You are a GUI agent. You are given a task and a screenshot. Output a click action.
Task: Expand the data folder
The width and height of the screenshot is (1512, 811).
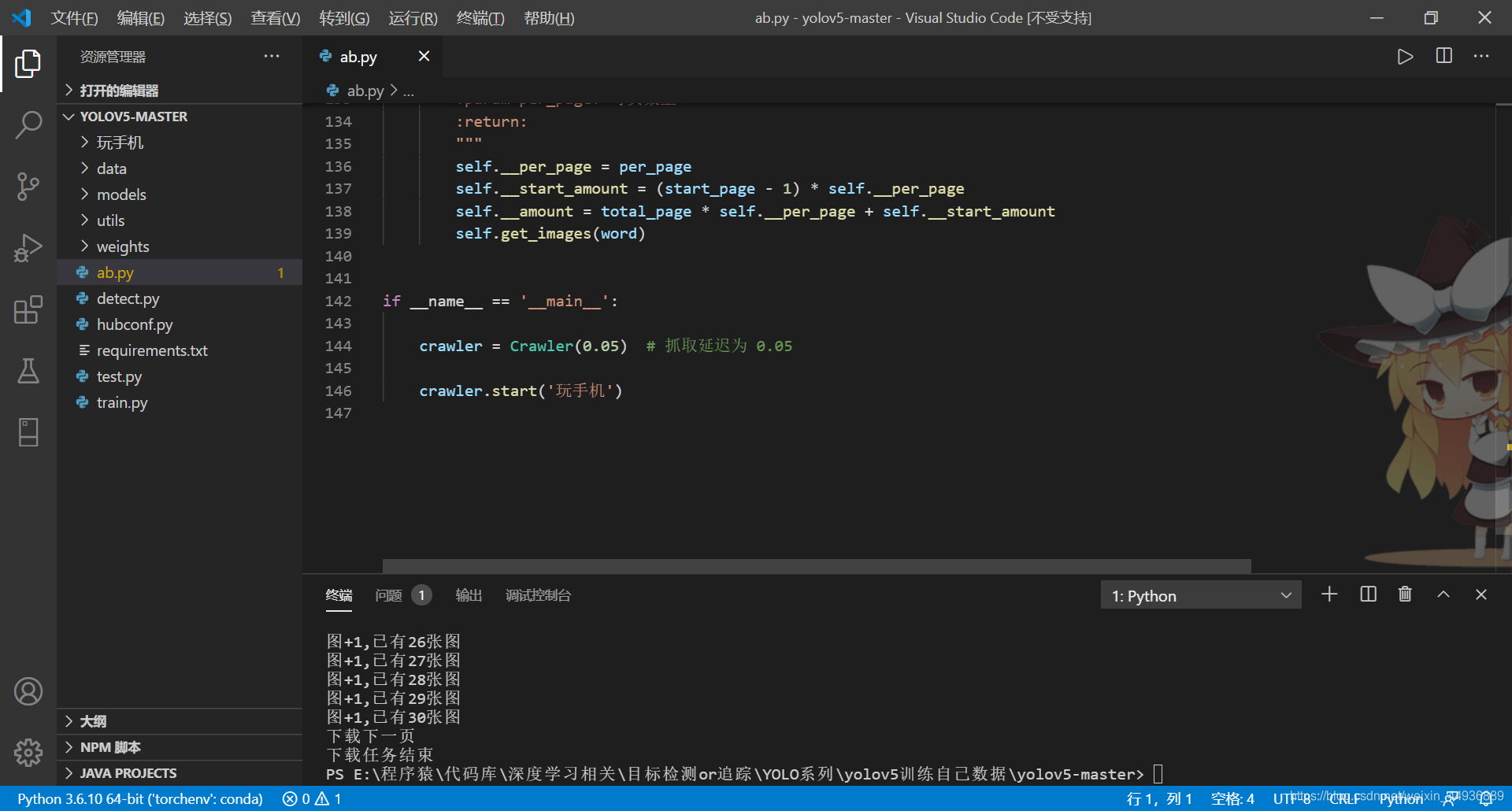180,168
